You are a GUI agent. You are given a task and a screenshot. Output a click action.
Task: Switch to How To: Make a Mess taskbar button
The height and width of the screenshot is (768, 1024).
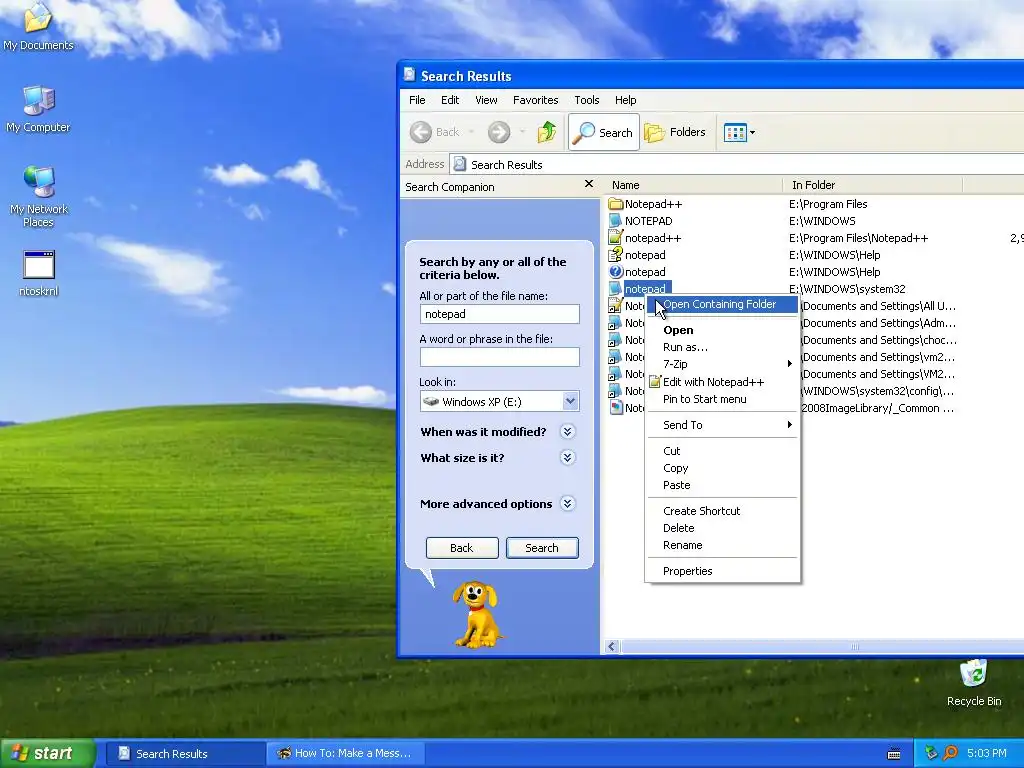345,754
